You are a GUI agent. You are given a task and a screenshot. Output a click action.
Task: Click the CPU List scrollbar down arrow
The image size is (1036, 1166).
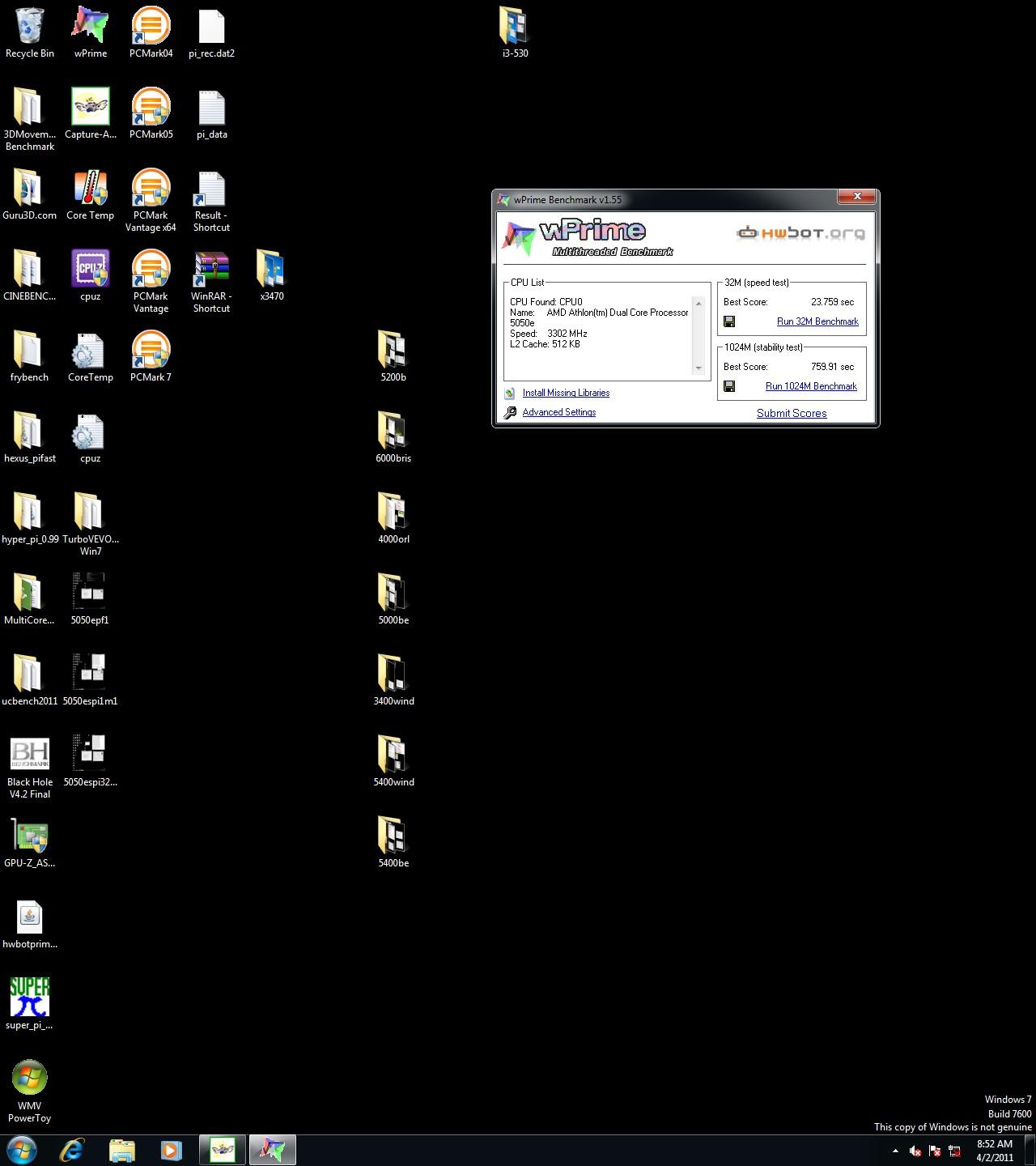click(x=698, y=368)
